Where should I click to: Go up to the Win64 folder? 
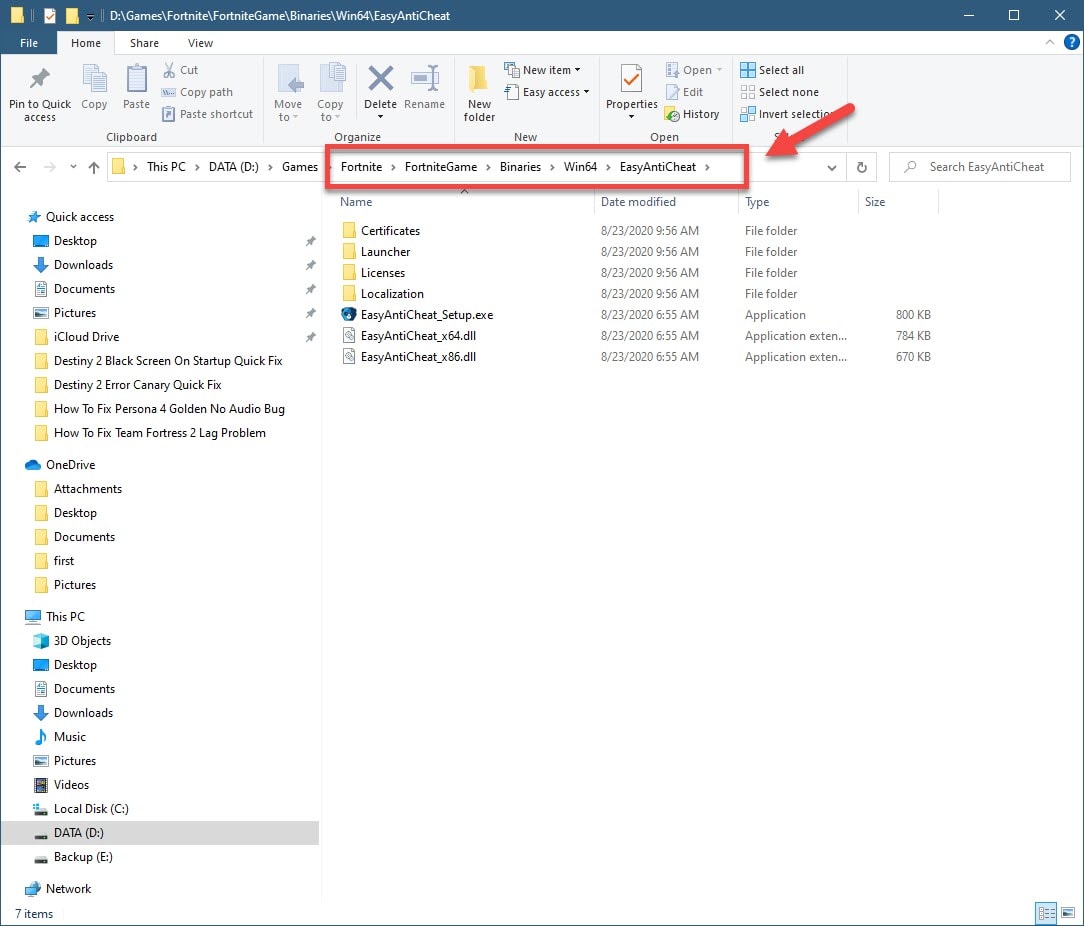point(94,167)
